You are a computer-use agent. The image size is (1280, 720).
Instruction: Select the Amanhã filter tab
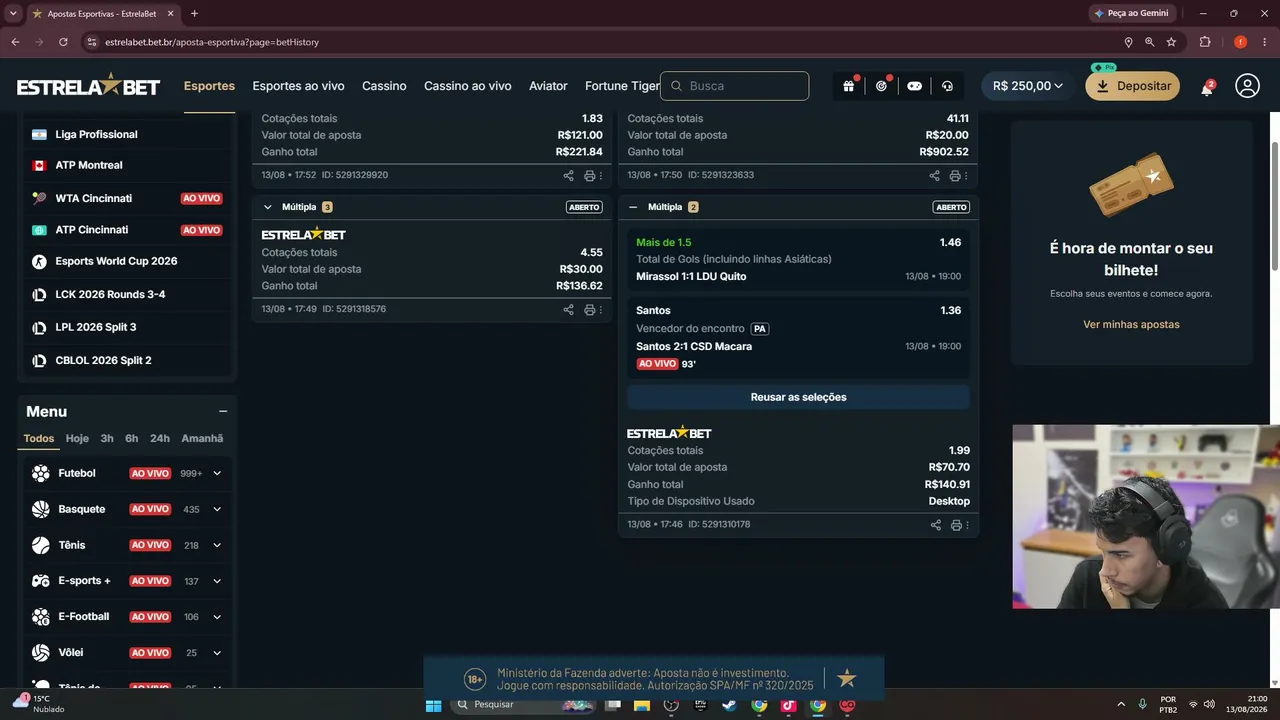[x=202, y=438]
